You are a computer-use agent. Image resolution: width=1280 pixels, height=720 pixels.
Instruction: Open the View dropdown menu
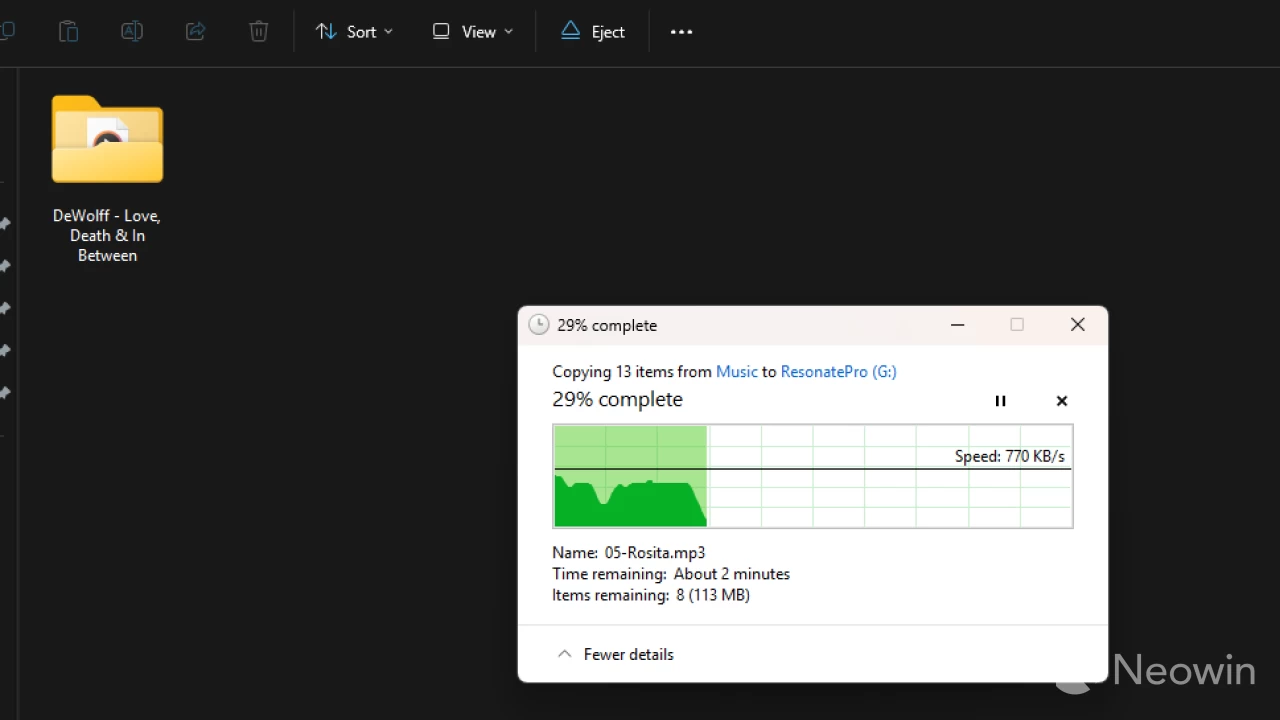[x=472, y=32]
